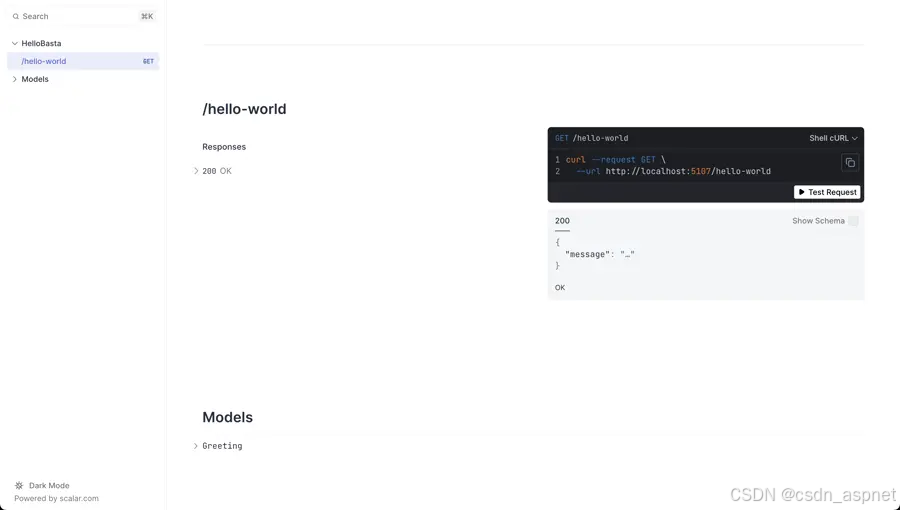Click the GET badge in sidebar
Screen dimensions: 900x510
tap(148, 61)
